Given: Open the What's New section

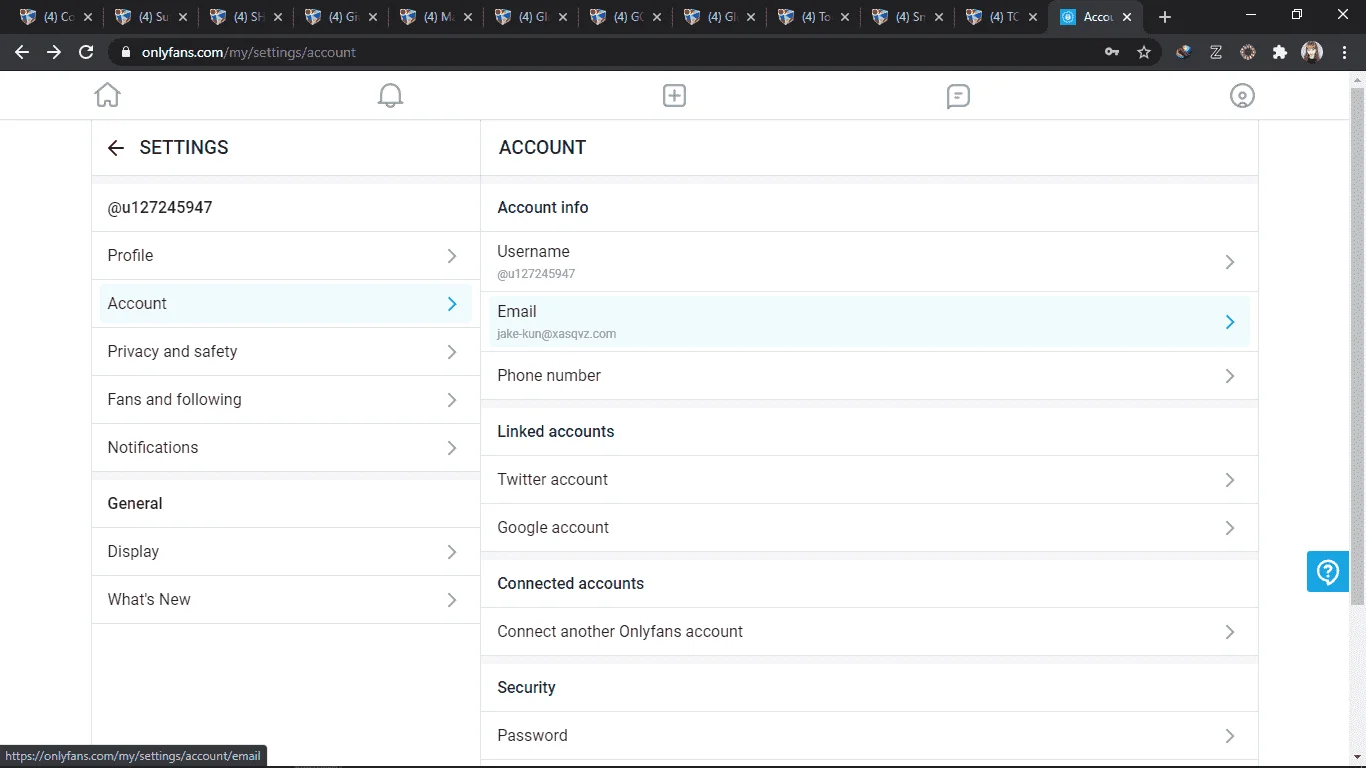Looking at the screenshot, I should 286,600.
